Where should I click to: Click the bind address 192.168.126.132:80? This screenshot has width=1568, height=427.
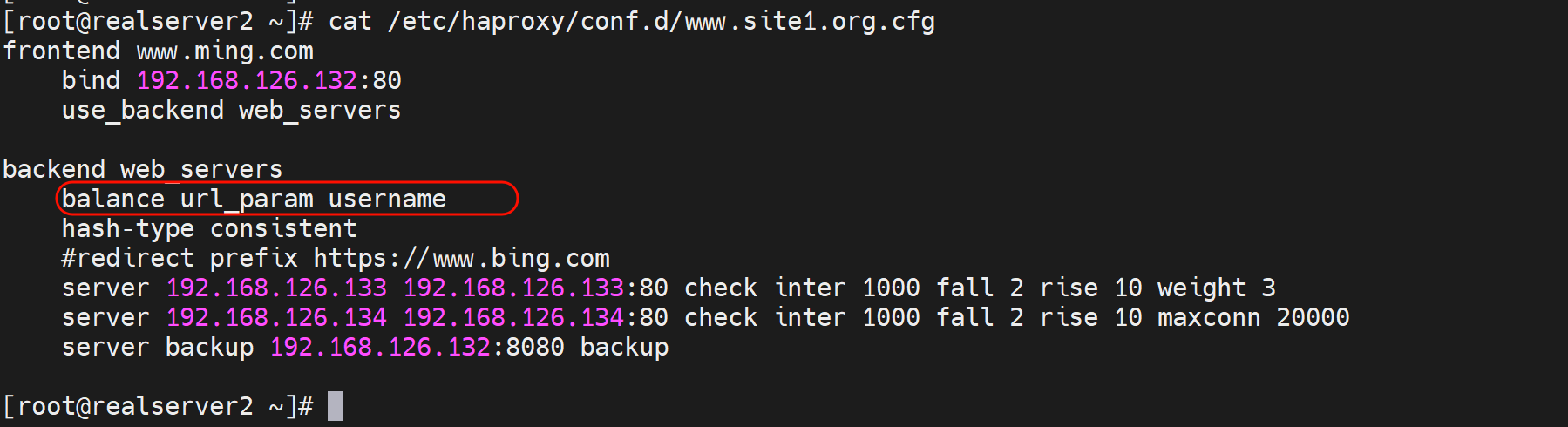point(268,80)
